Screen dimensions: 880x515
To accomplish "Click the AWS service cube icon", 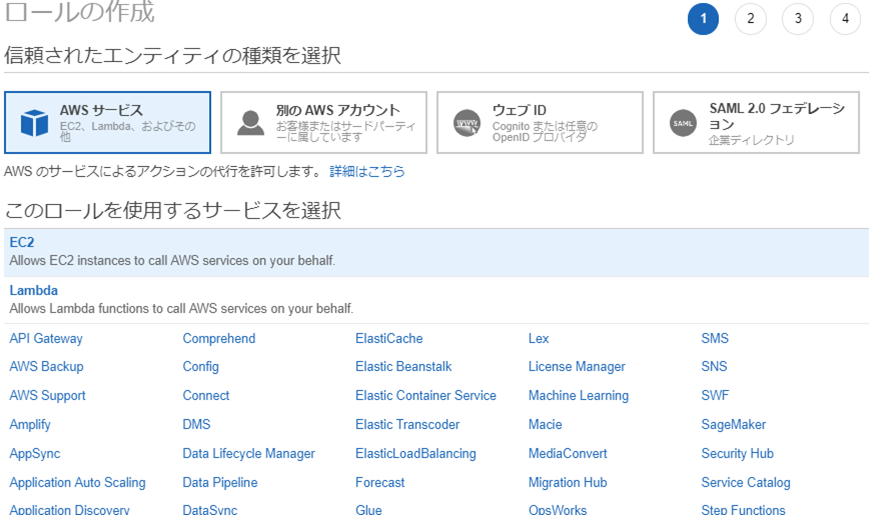I will (34, 122).
